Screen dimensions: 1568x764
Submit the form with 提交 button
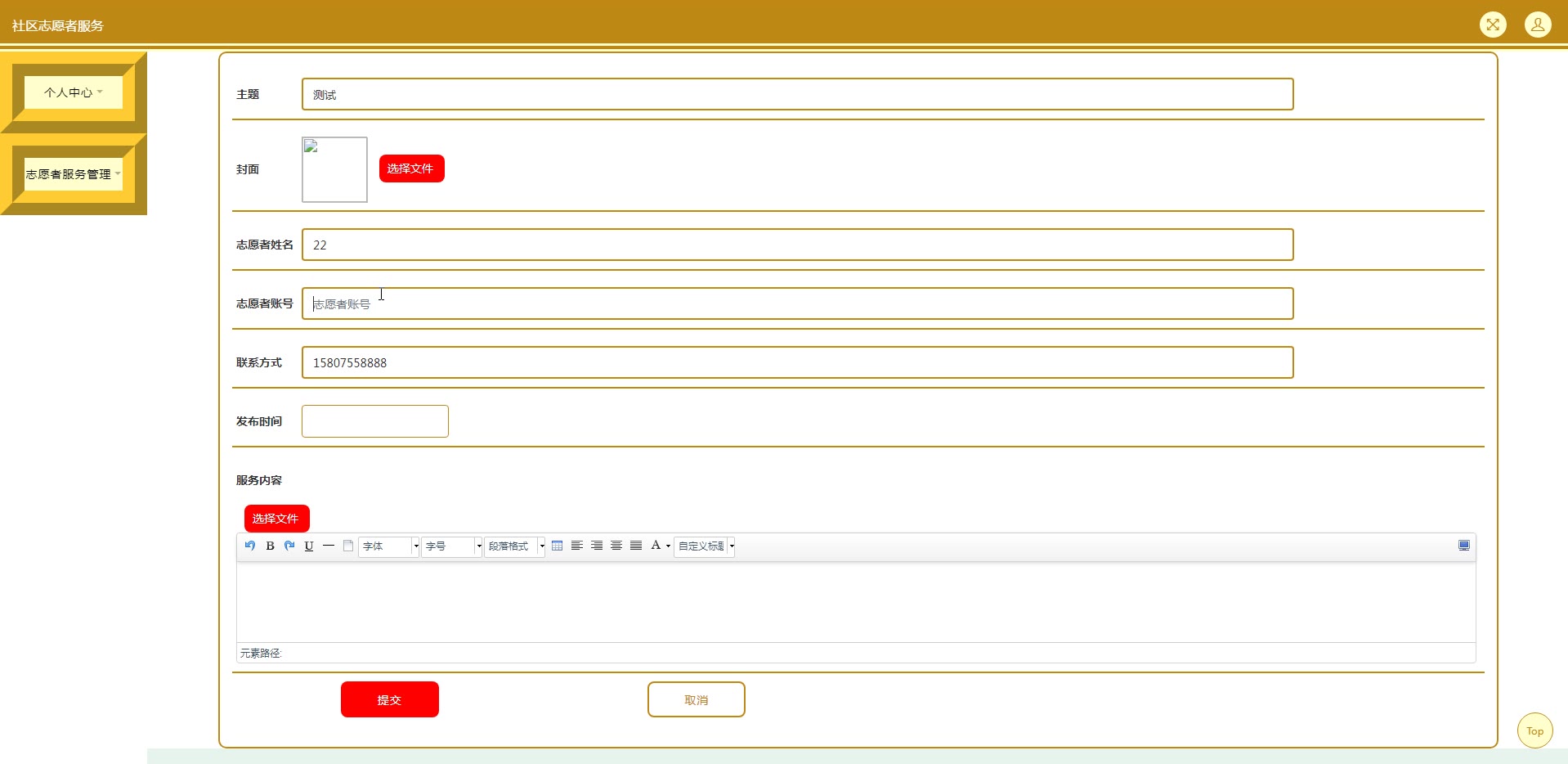click(x=390, y=699)
